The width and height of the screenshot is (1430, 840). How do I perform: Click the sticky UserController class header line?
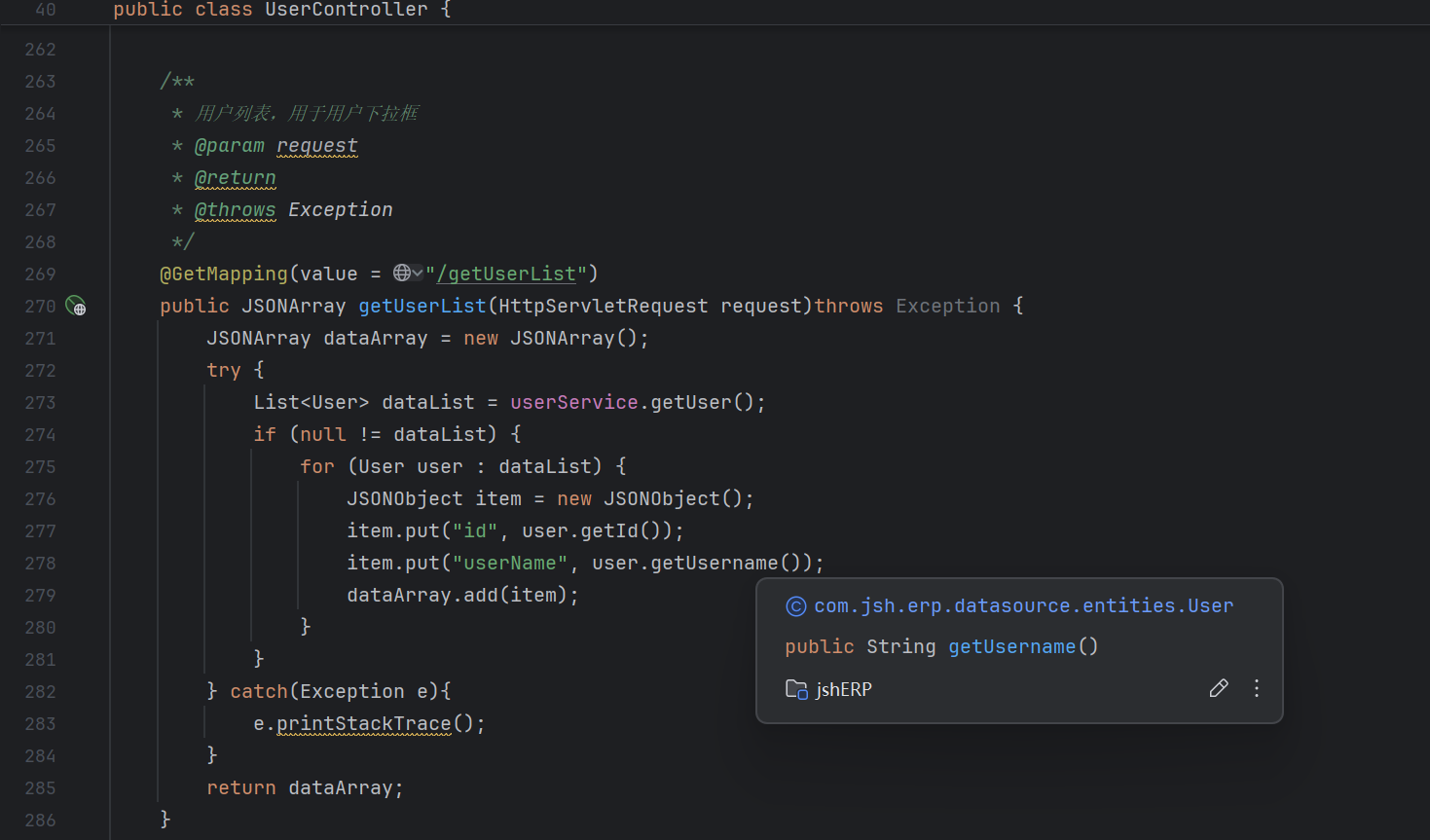click(x=282, y=10)
